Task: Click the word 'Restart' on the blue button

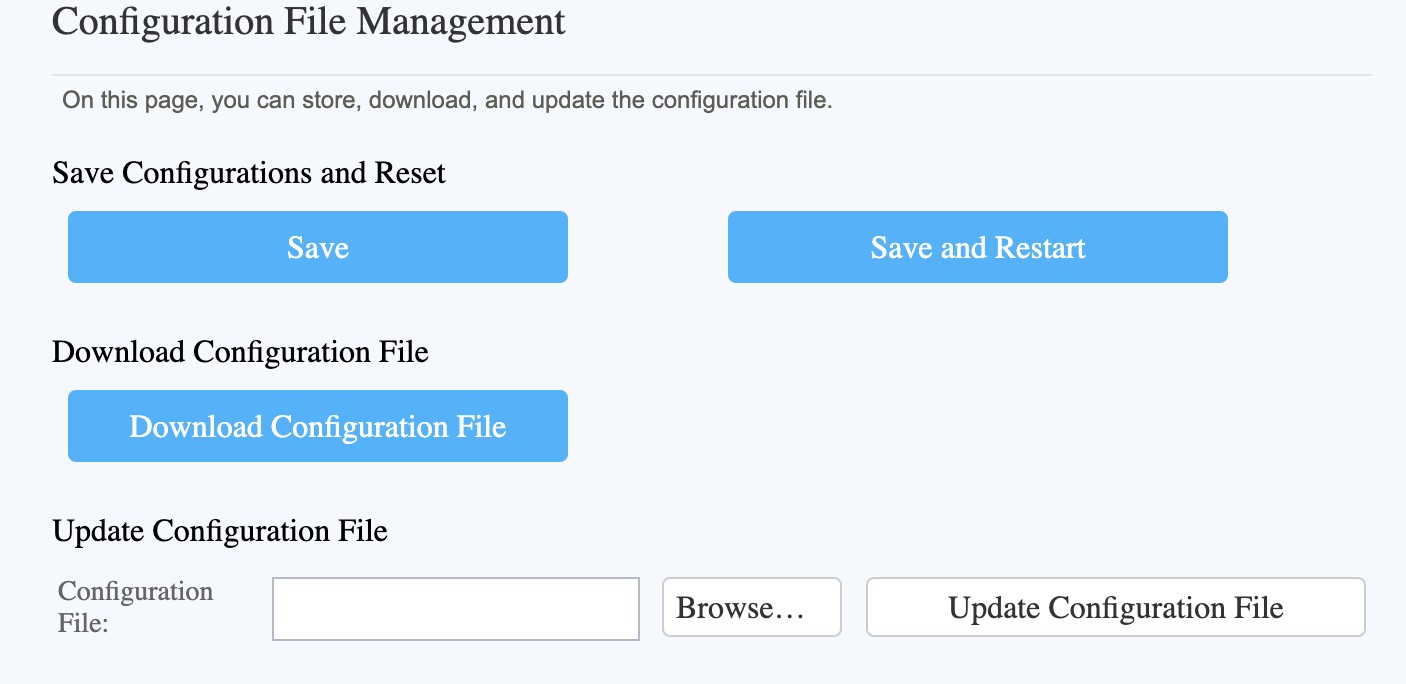Action: [x=1039, y=247]
